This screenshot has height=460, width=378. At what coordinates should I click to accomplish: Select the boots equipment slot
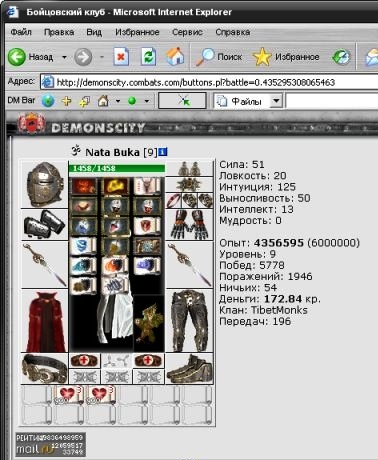click(x=189, y=369)
